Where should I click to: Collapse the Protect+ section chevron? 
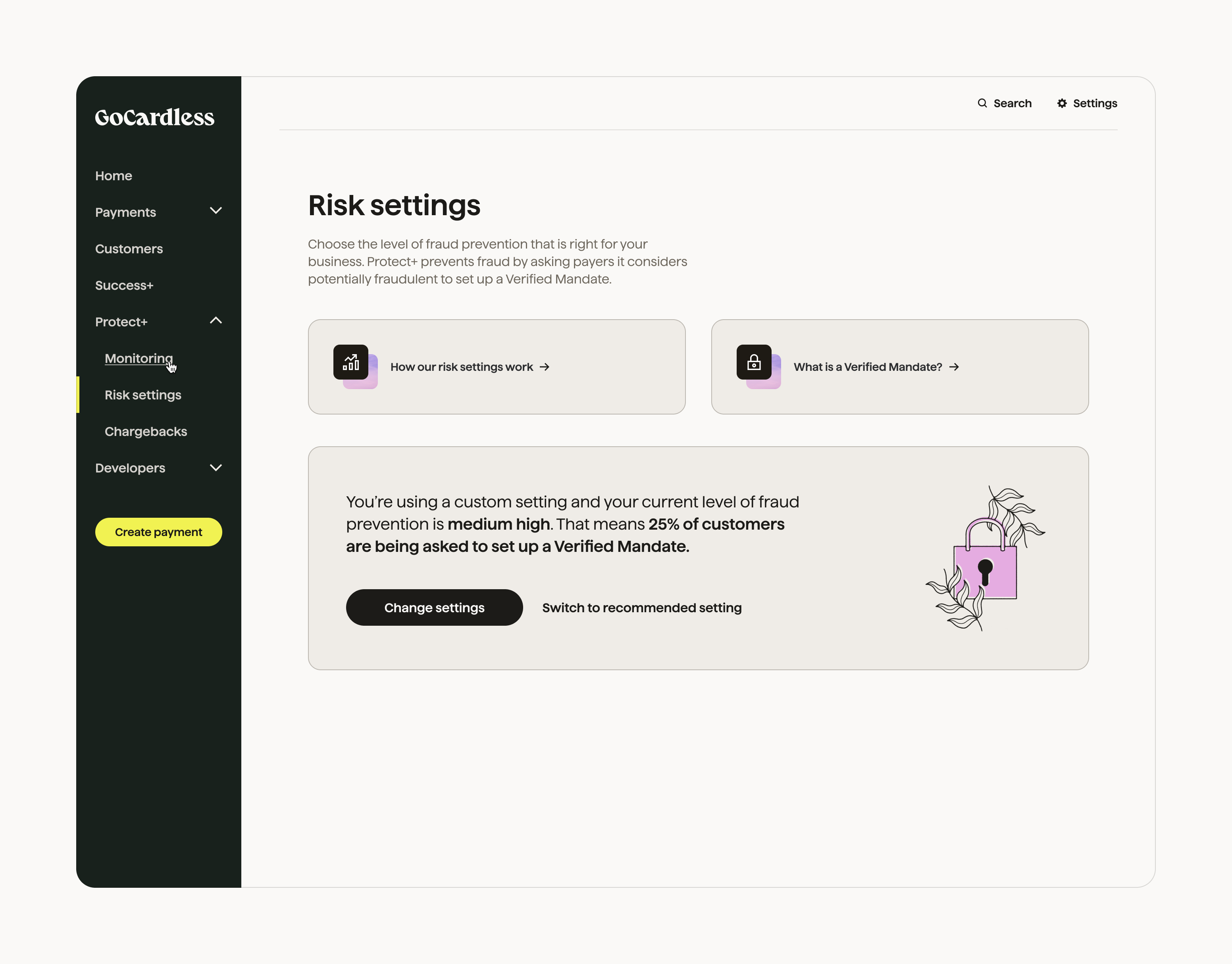pyautogui.click(x=216, y=320)
